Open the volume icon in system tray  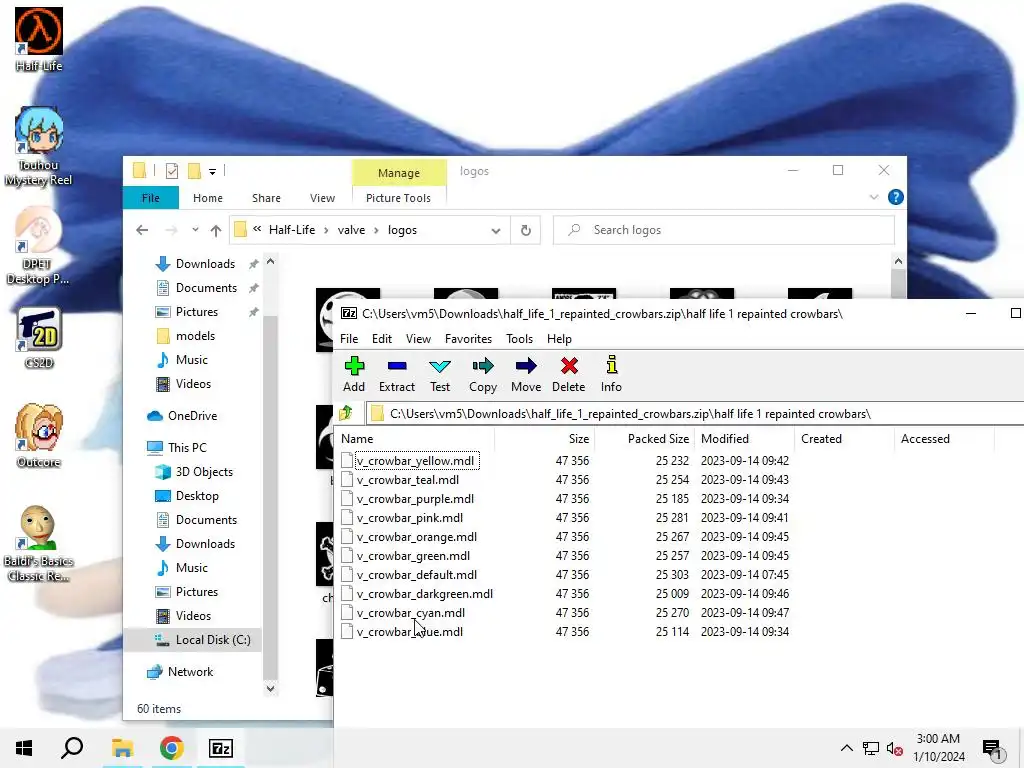[894, 748]
